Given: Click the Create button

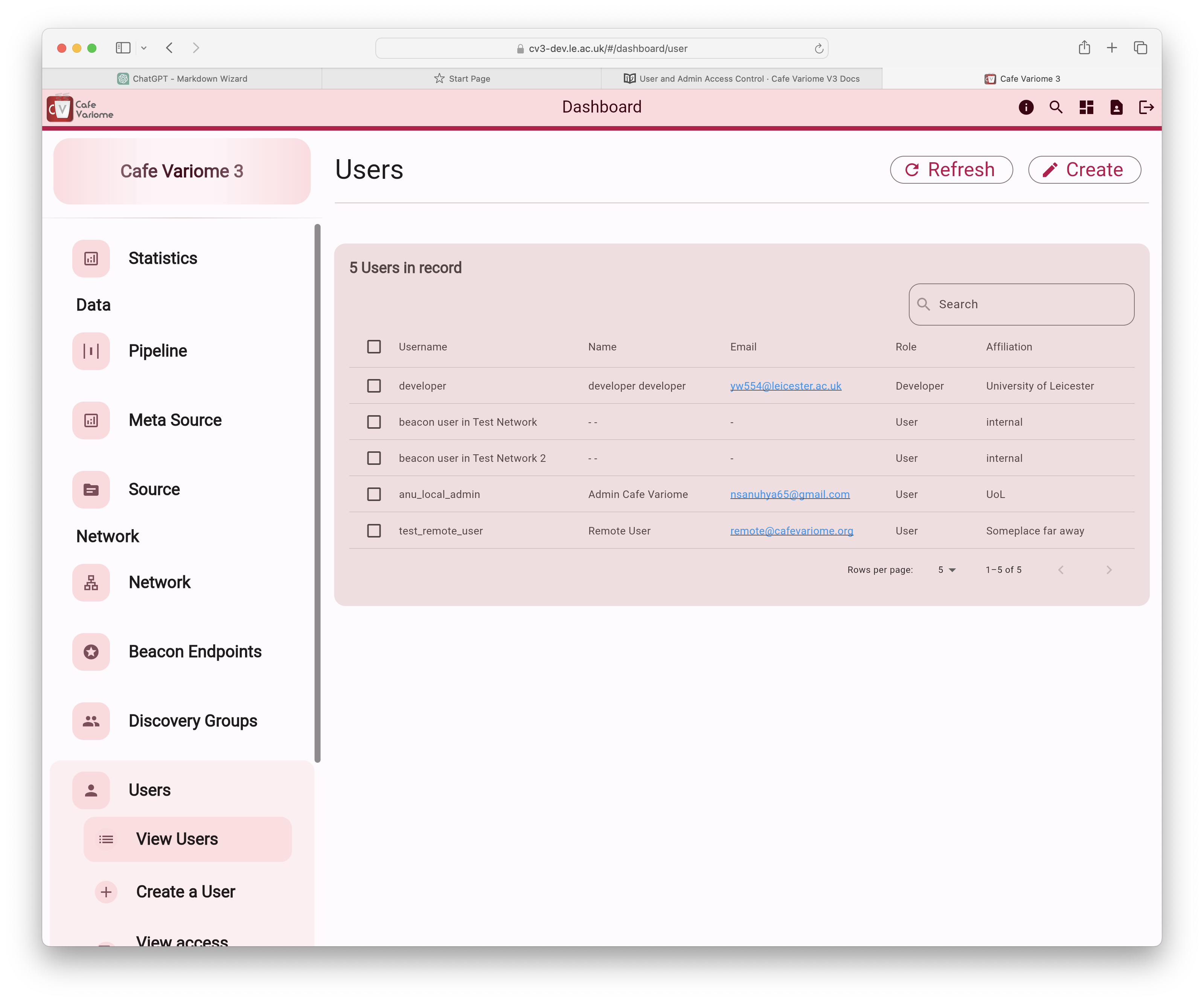Looking at the screenshot, I should [x=1084, y=170].
